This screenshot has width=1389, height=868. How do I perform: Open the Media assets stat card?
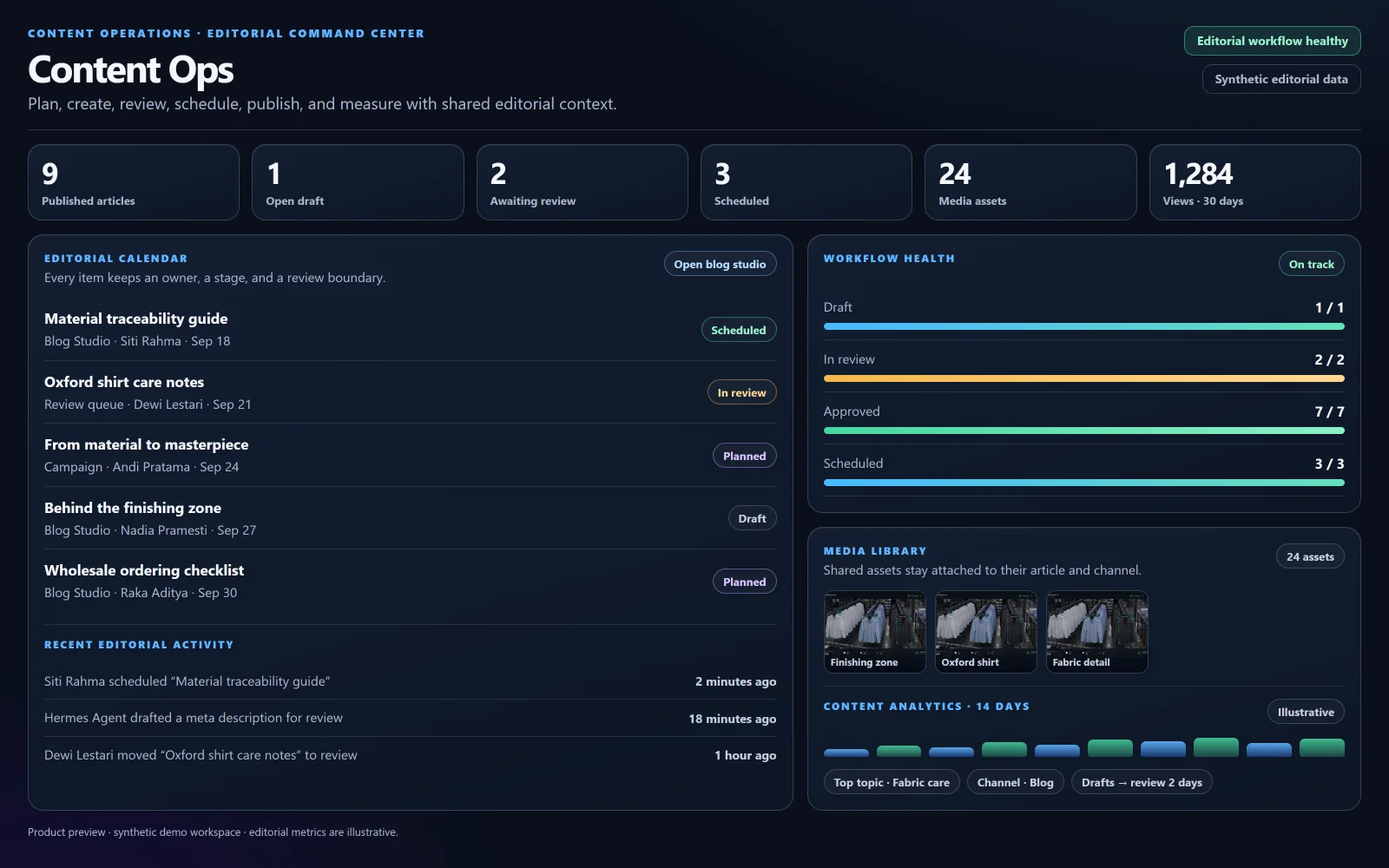pos(1030,182)
